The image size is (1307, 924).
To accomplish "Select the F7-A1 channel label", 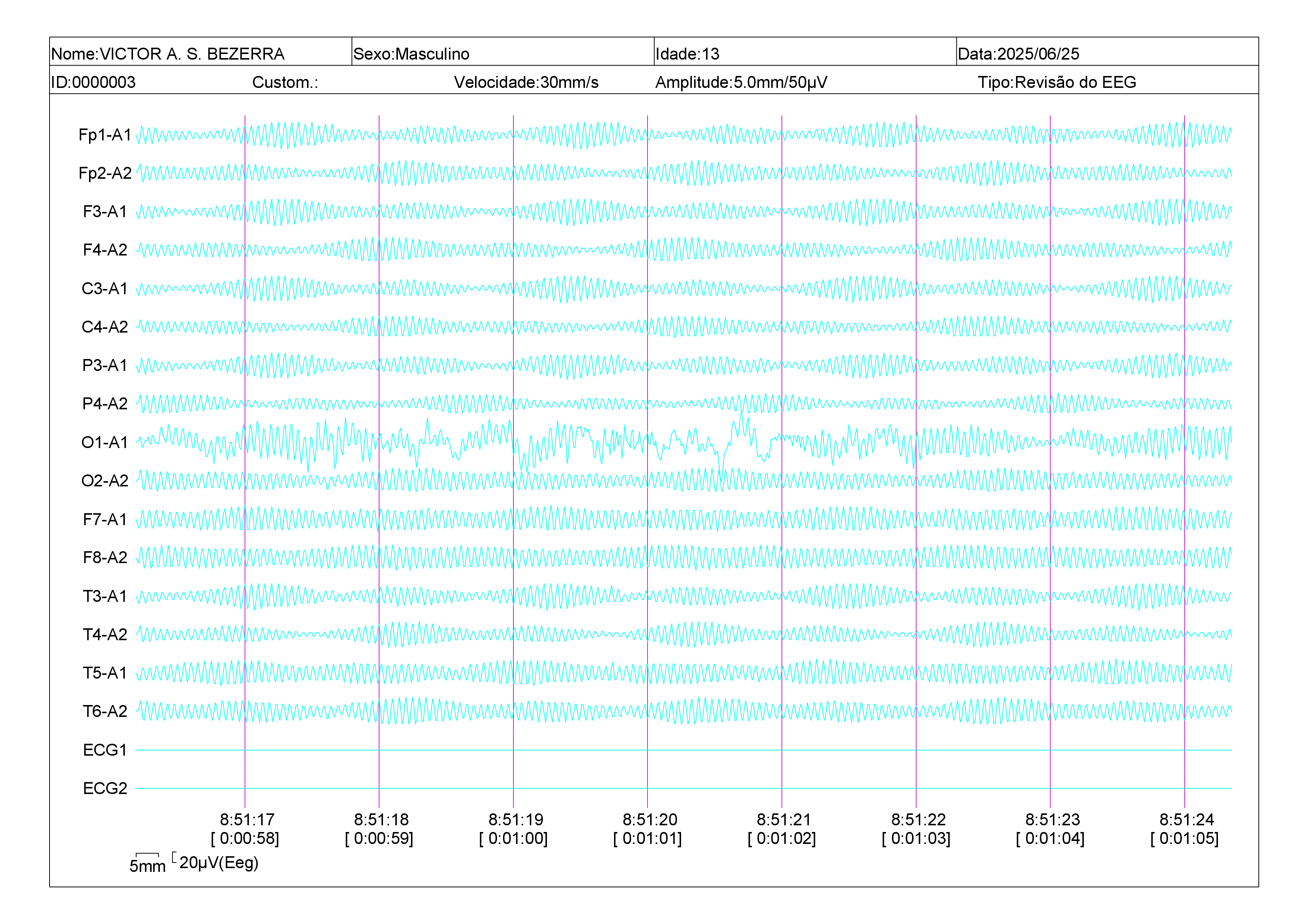I will click(105, 520).
